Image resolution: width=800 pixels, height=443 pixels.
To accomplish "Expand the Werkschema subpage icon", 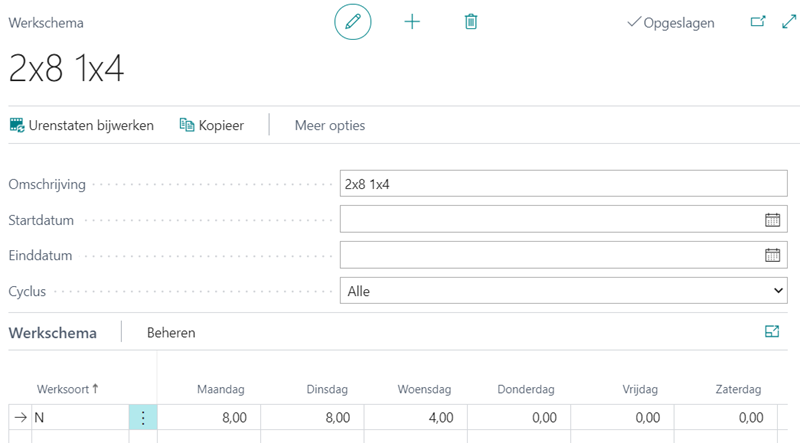I will pyautogui.click(x=772, y=332).
